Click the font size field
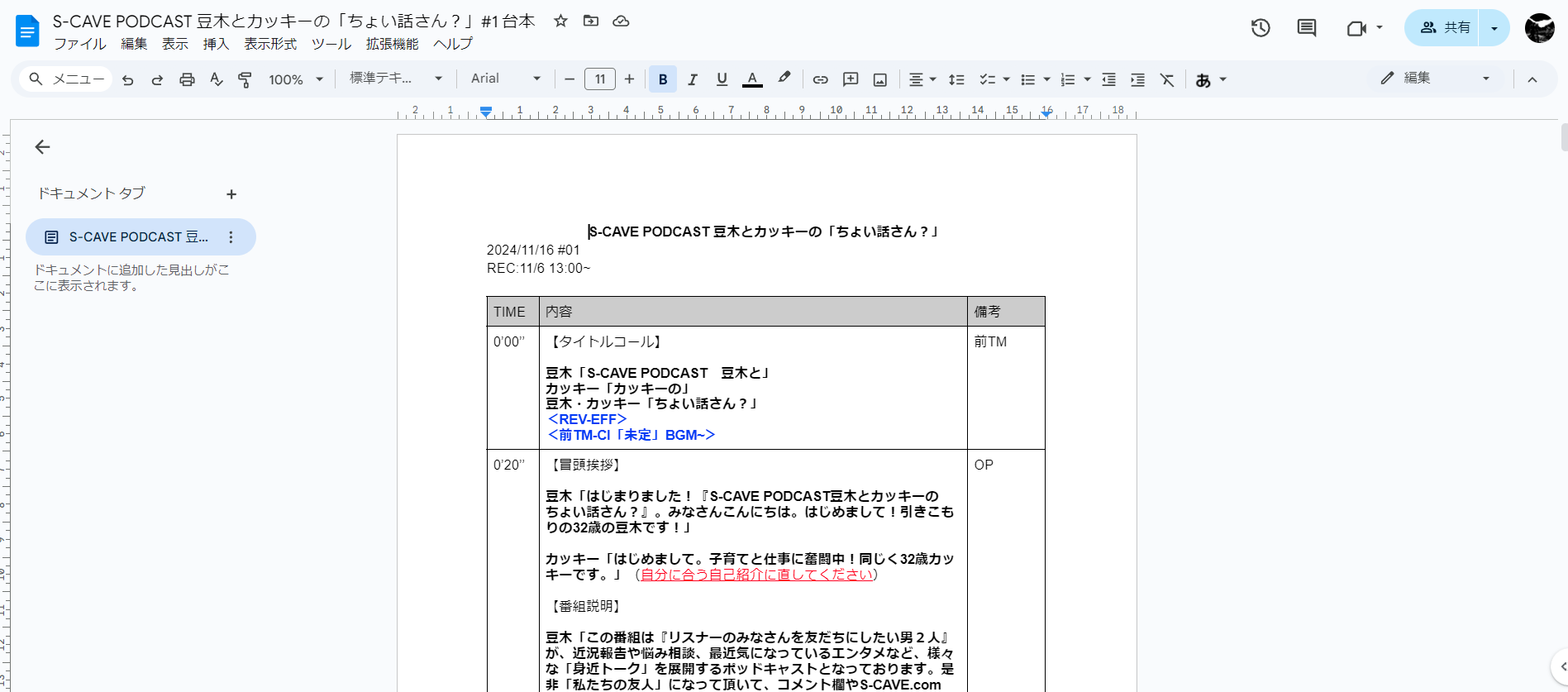1568x692 pixels. (x=599, y=79)
